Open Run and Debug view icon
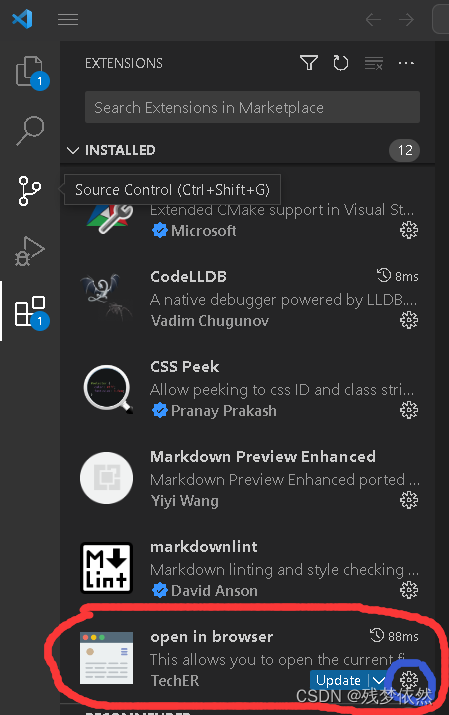The width and height of the screenshot is (449, 715). [x=30, y=251]
